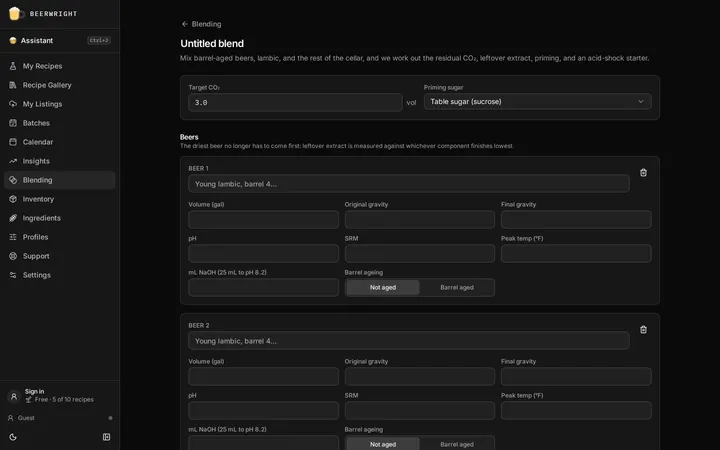Click the Sign in link
This screenshot has width=720, height=450.
point(34,391)
